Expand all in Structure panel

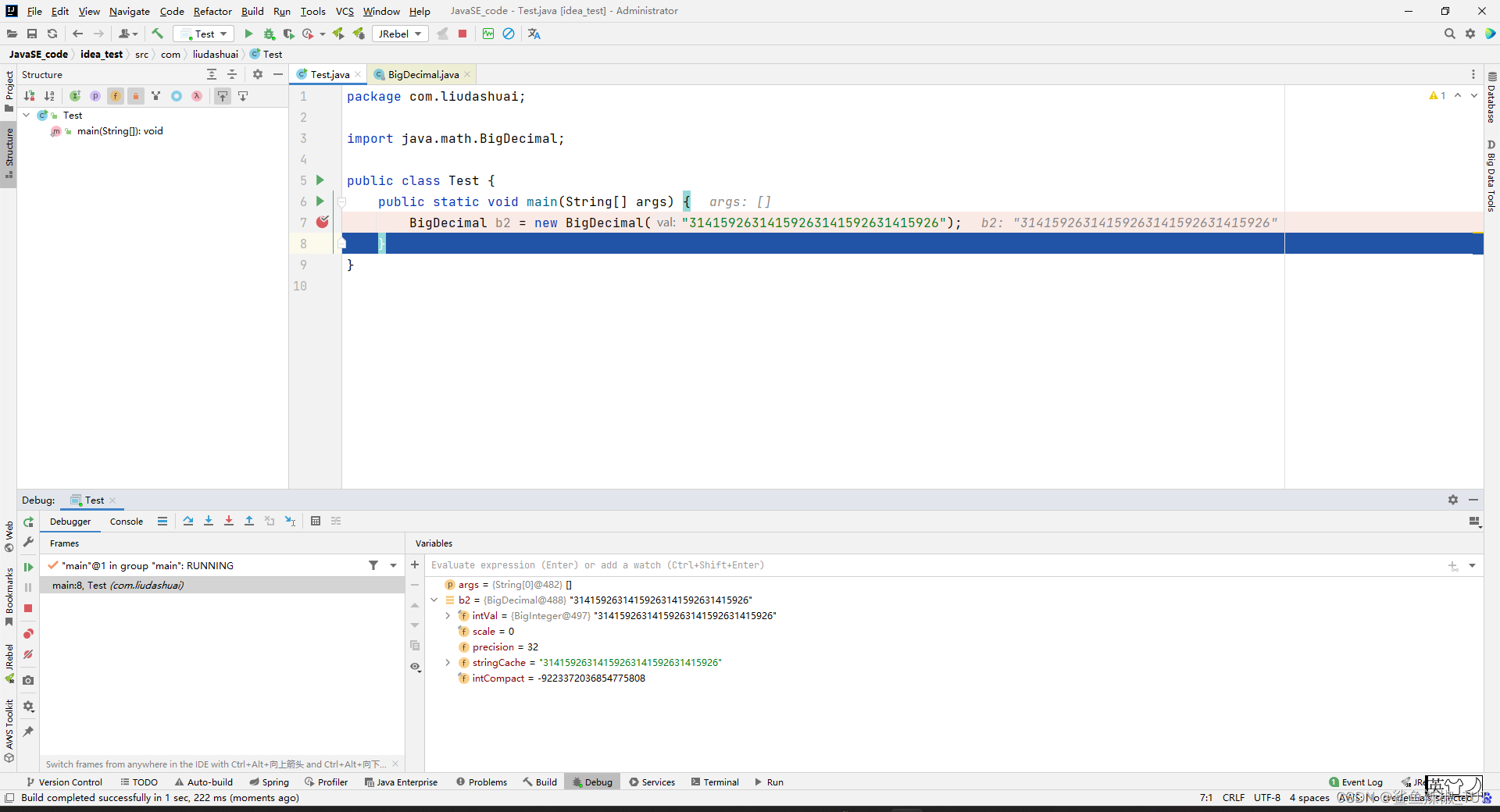[x=212, y=74]
